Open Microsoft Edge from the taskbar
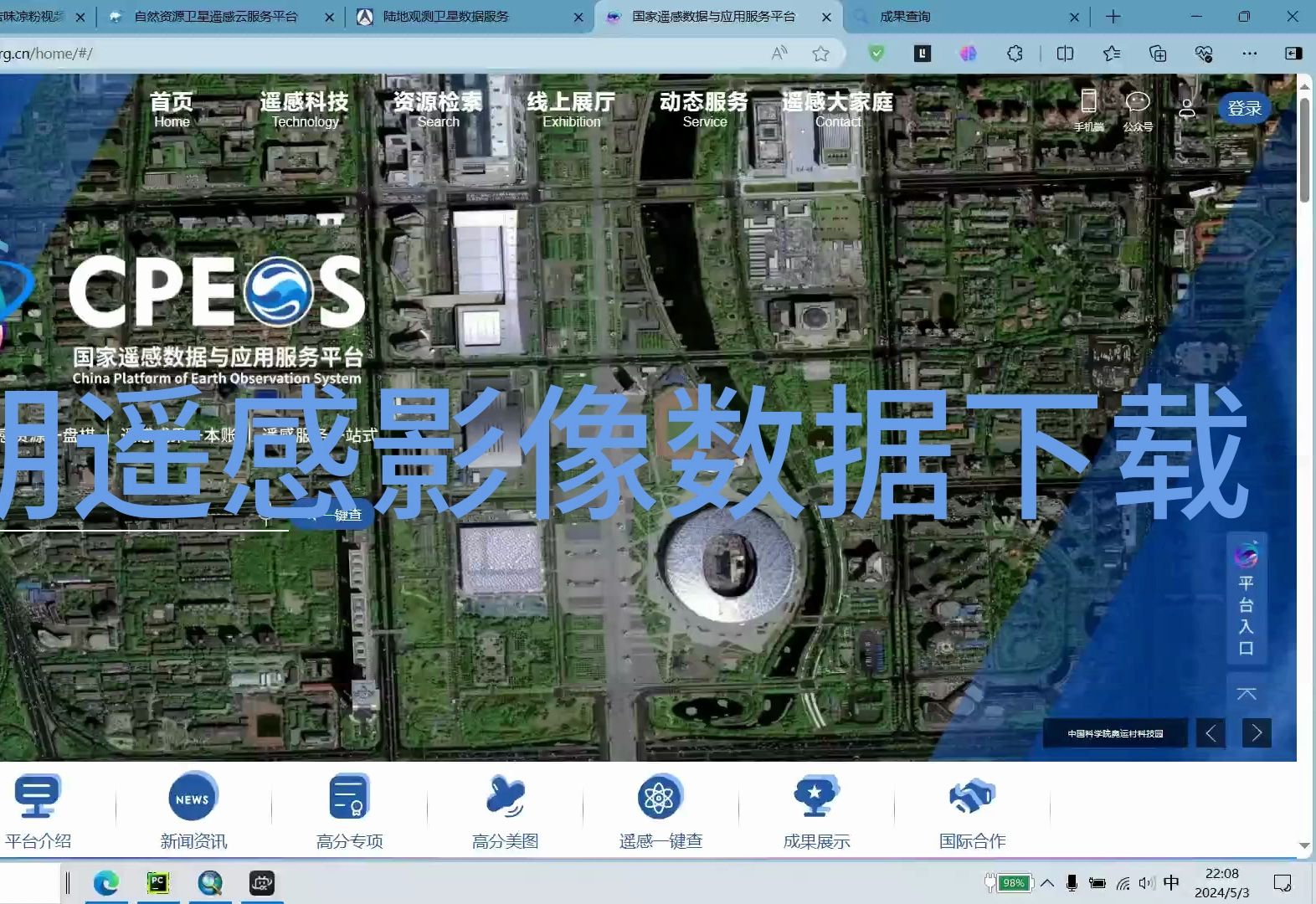 tap(106, 882)
